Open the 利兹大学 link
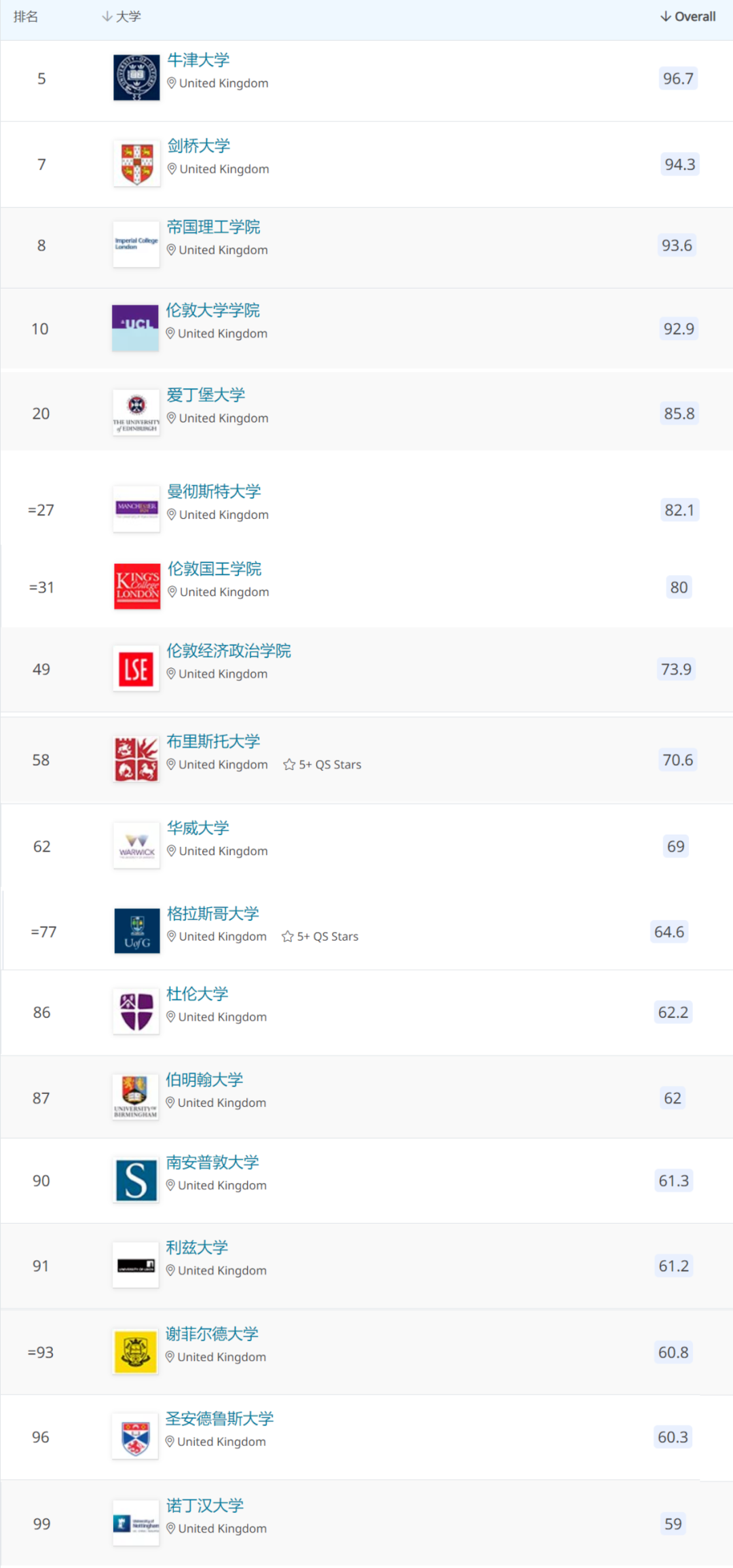This screenshot has height=1568, width=733. coord(198,1247)
